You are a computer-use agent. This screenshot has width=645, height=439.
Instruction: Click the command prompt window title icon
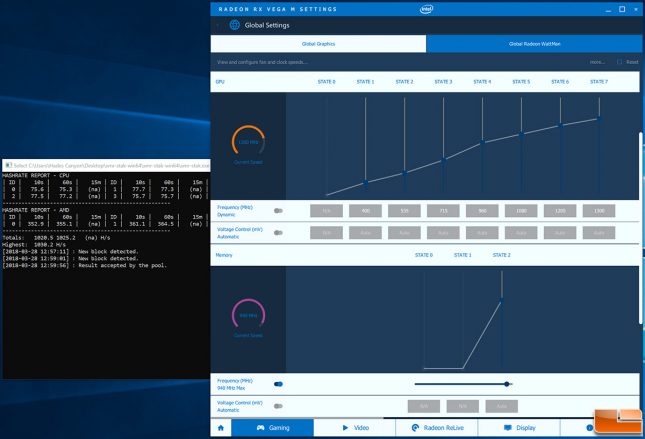9,165
